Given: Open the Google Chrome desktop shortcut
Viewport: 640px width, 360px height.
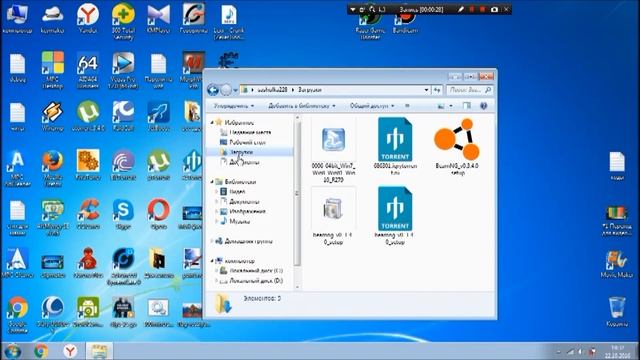Looking at the screenshot, I should click(17, 315).
